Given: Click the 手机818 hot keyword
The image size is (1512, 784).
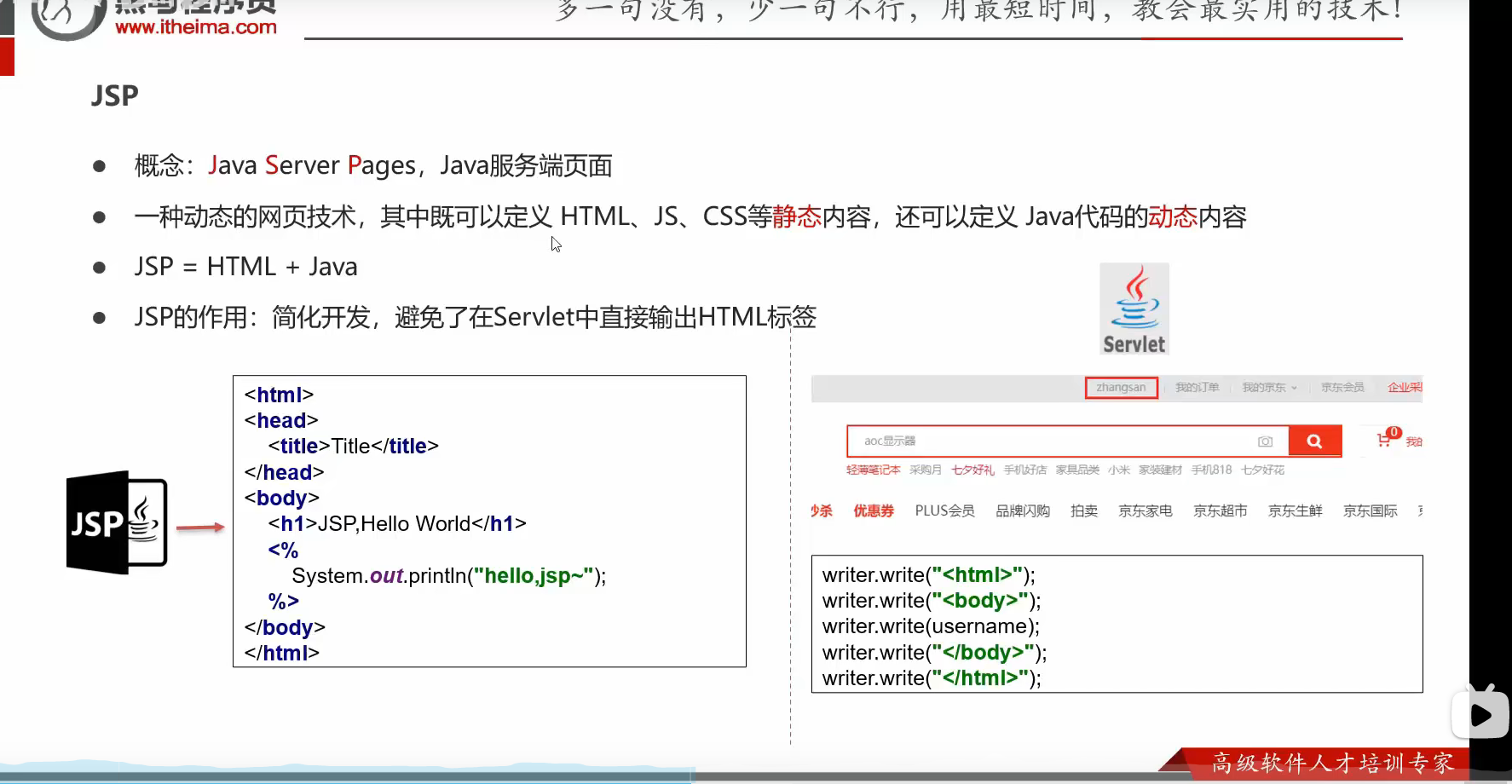Looking at the screenshot, I should tap(1211, 470).
